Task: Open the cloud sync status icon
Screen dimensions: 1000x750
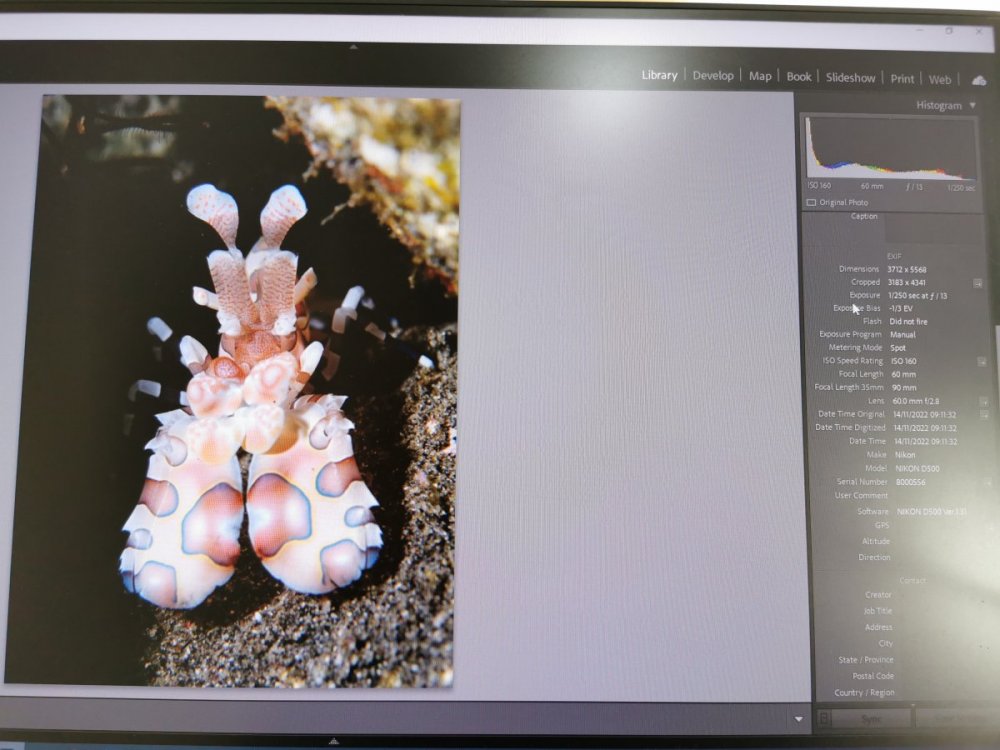Action: tap(978, 80)
